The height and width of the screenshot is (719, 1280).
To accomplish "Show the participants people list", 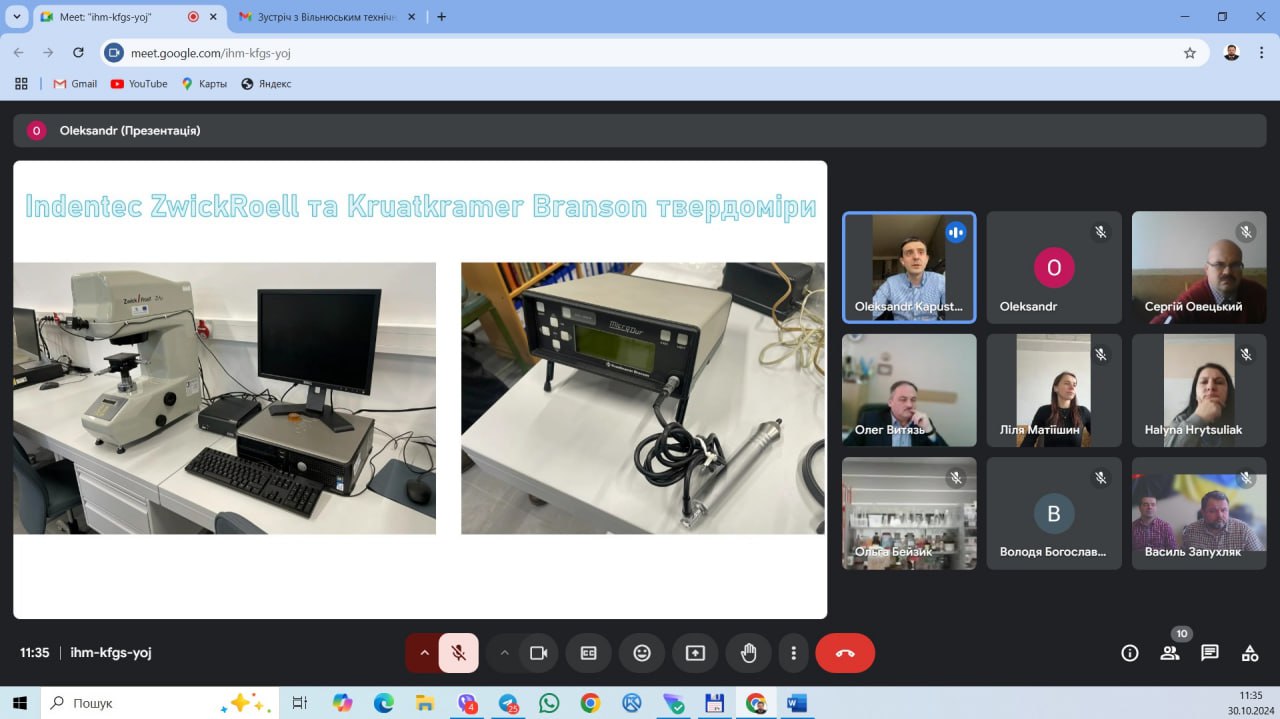I will point(1169,653).
